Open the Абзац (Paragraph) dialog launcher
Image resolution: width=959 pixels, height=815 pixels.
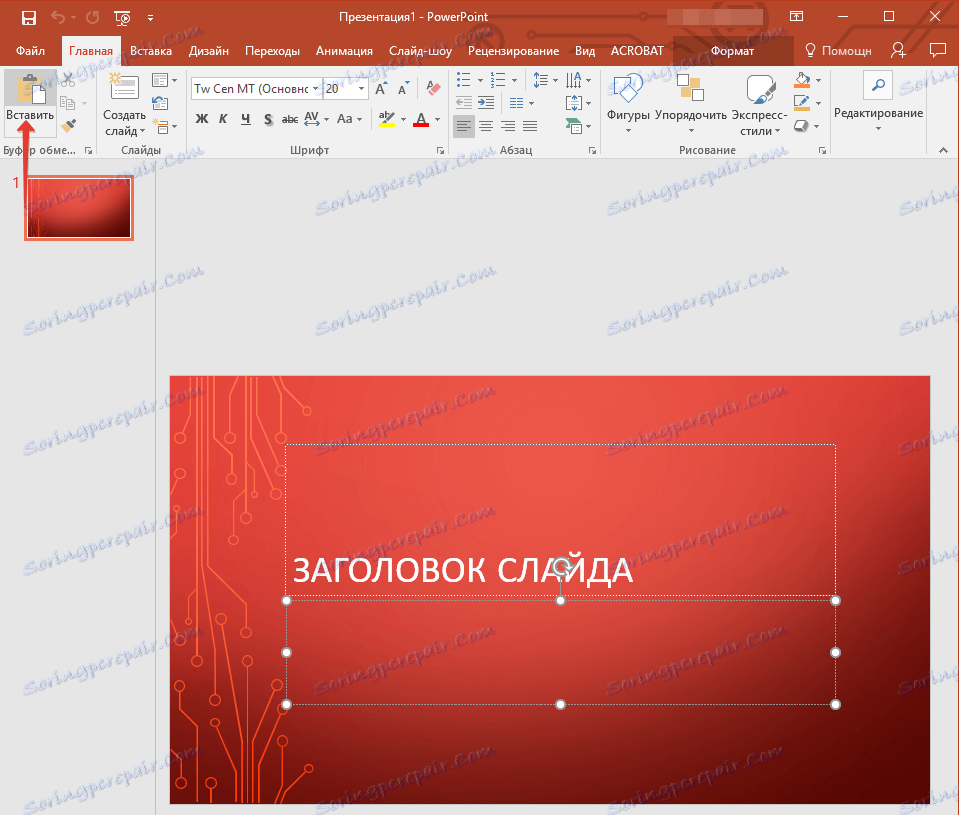pos(592,150)
